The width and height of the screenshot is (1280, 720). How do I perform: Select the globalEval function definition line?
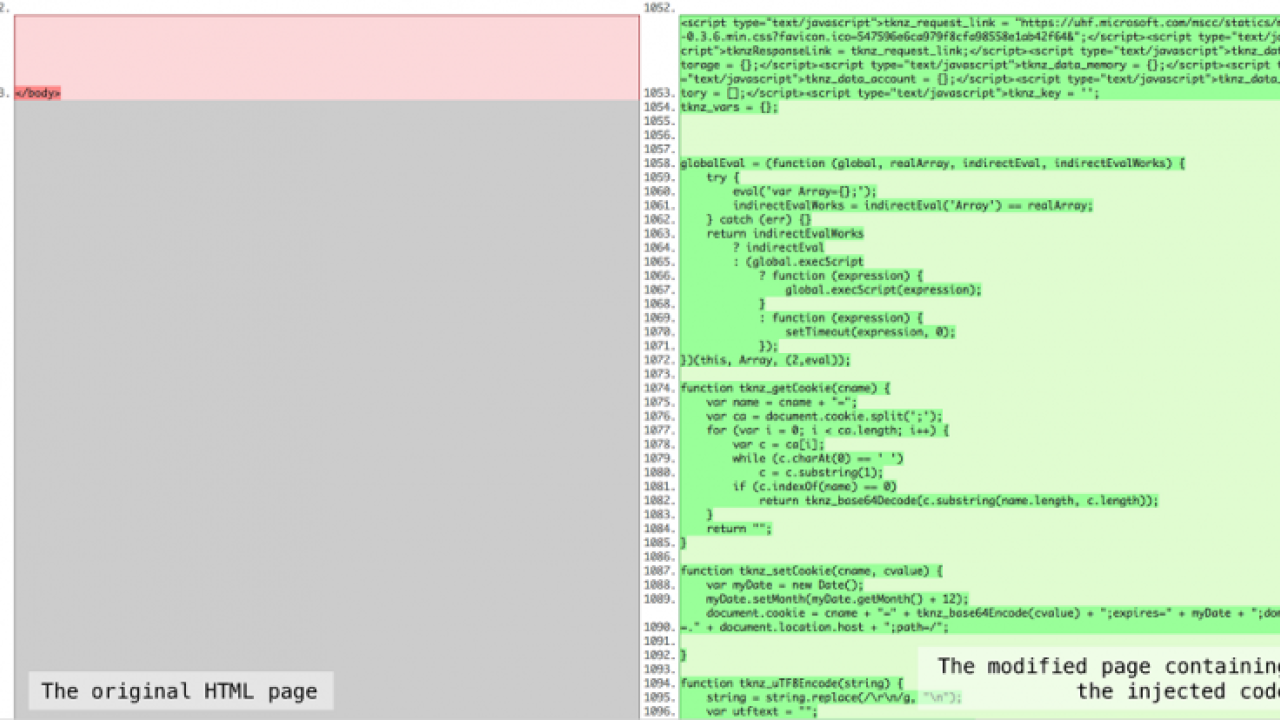pos(932,163)
